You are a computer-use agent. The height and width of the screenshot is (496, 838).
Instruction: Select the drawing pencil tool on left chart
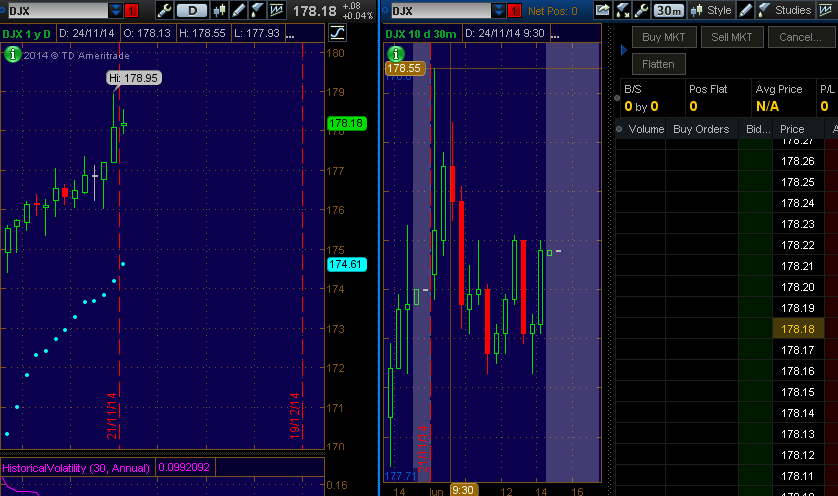click(237, 11)
